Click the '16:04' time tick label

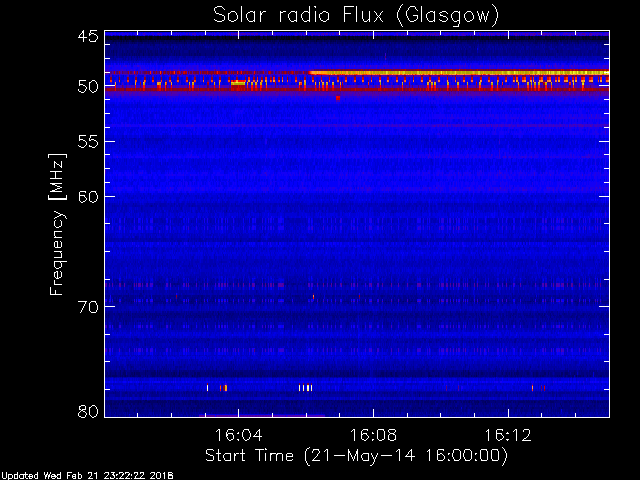tap(238, 435)
